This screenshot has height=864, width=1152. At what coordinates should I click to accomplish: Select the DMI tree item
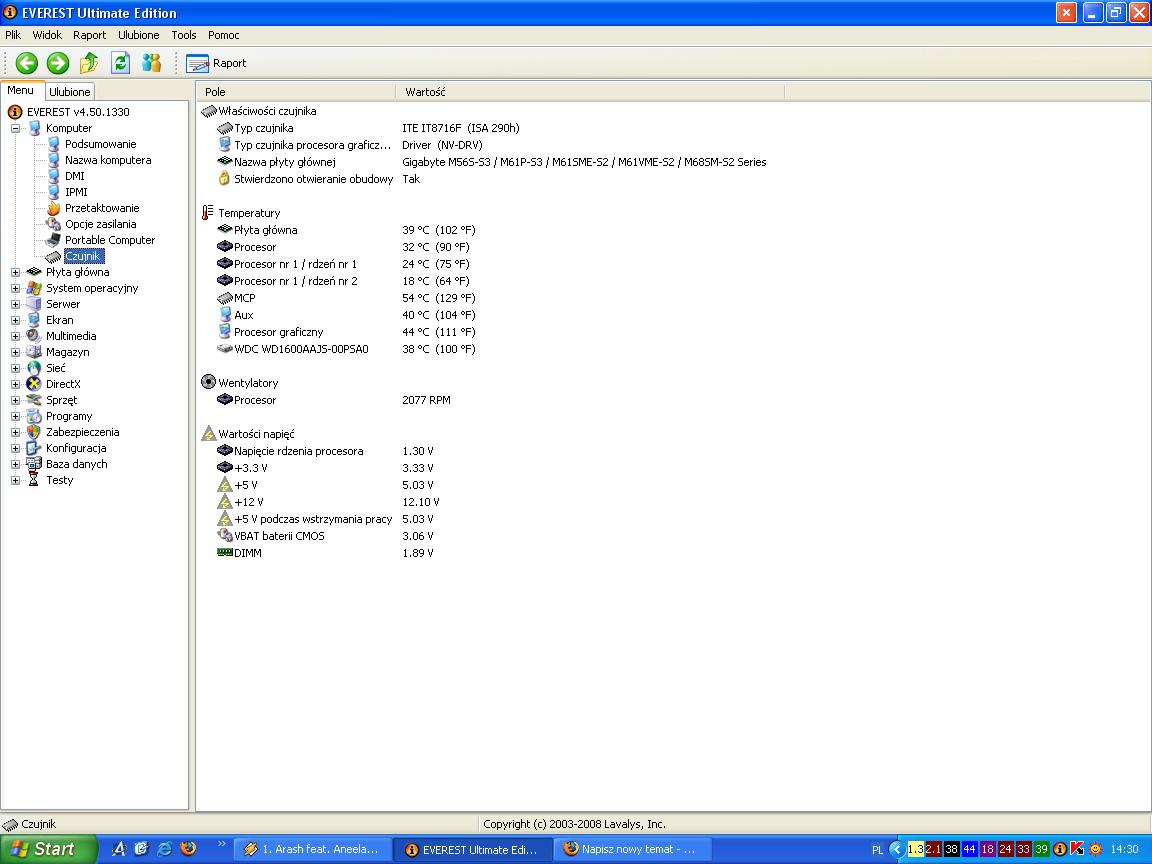point(74,176)
